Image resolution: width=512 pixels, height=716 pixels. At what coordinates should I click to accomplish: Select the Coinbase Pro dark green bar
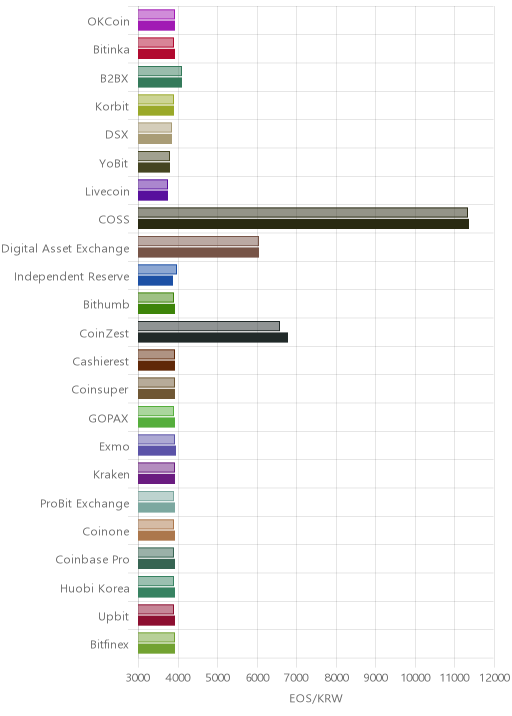[x=157, y=564]
